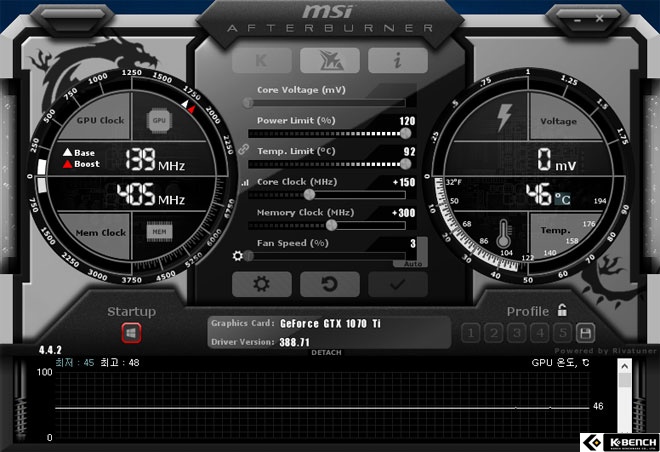Image resolution: width=660 pixels, height=452 pixels.
Task: Click the 4.4.2 version number
Action: point(50,350)
